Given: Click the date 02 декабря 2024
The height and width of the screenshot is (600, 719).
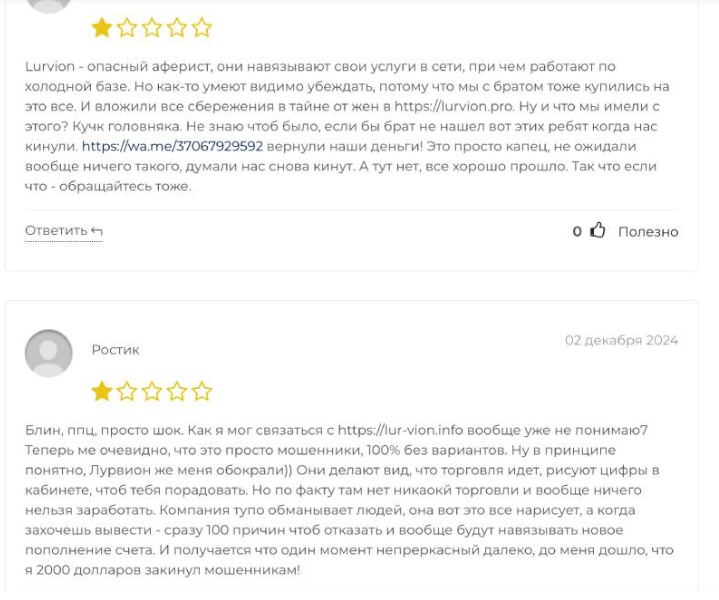Looking at the screenshot, I should point(621,340).
